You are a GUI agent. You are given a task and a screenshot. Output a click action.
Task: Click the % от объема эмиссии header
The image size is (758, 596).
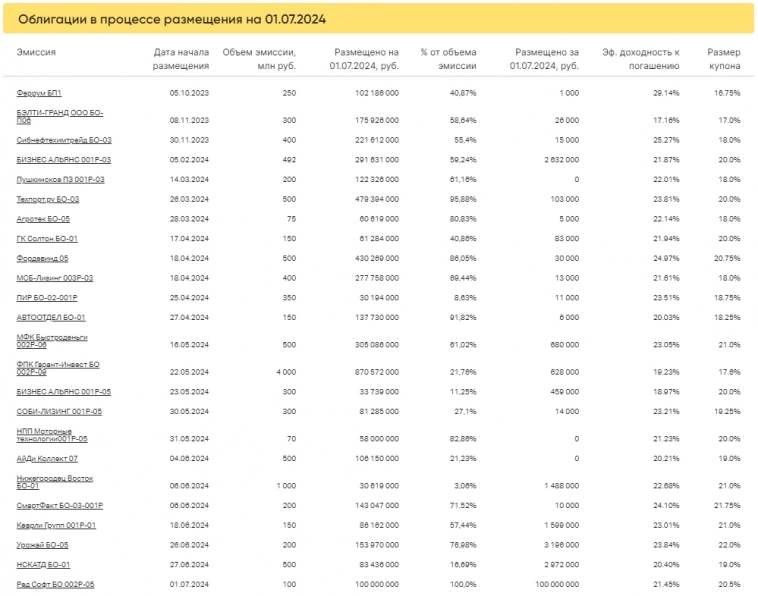pos(448,59)
